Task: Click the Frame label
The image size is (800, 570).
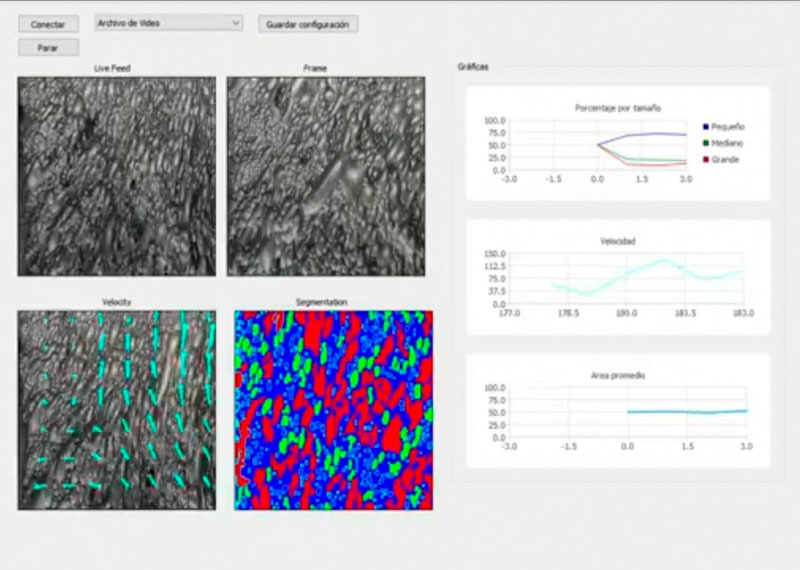Action: pos(315,68)
